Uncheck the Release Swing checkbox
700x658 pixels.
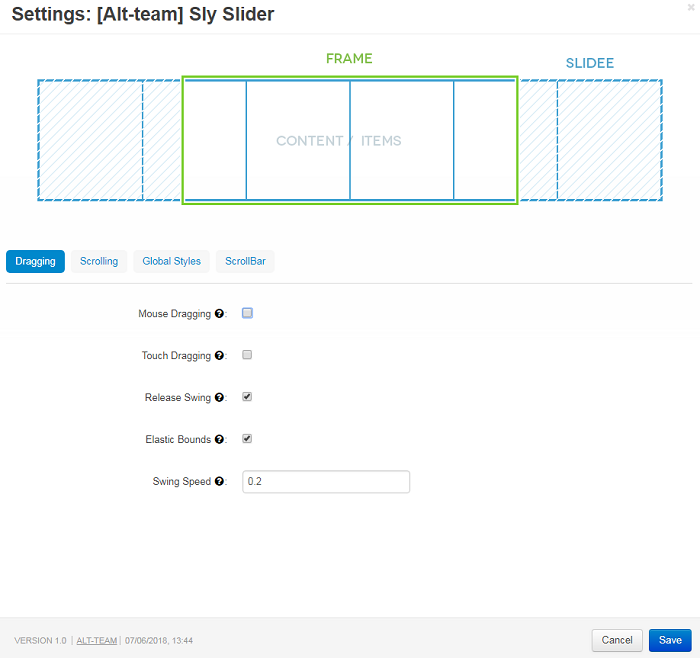[x=247, y=397]
